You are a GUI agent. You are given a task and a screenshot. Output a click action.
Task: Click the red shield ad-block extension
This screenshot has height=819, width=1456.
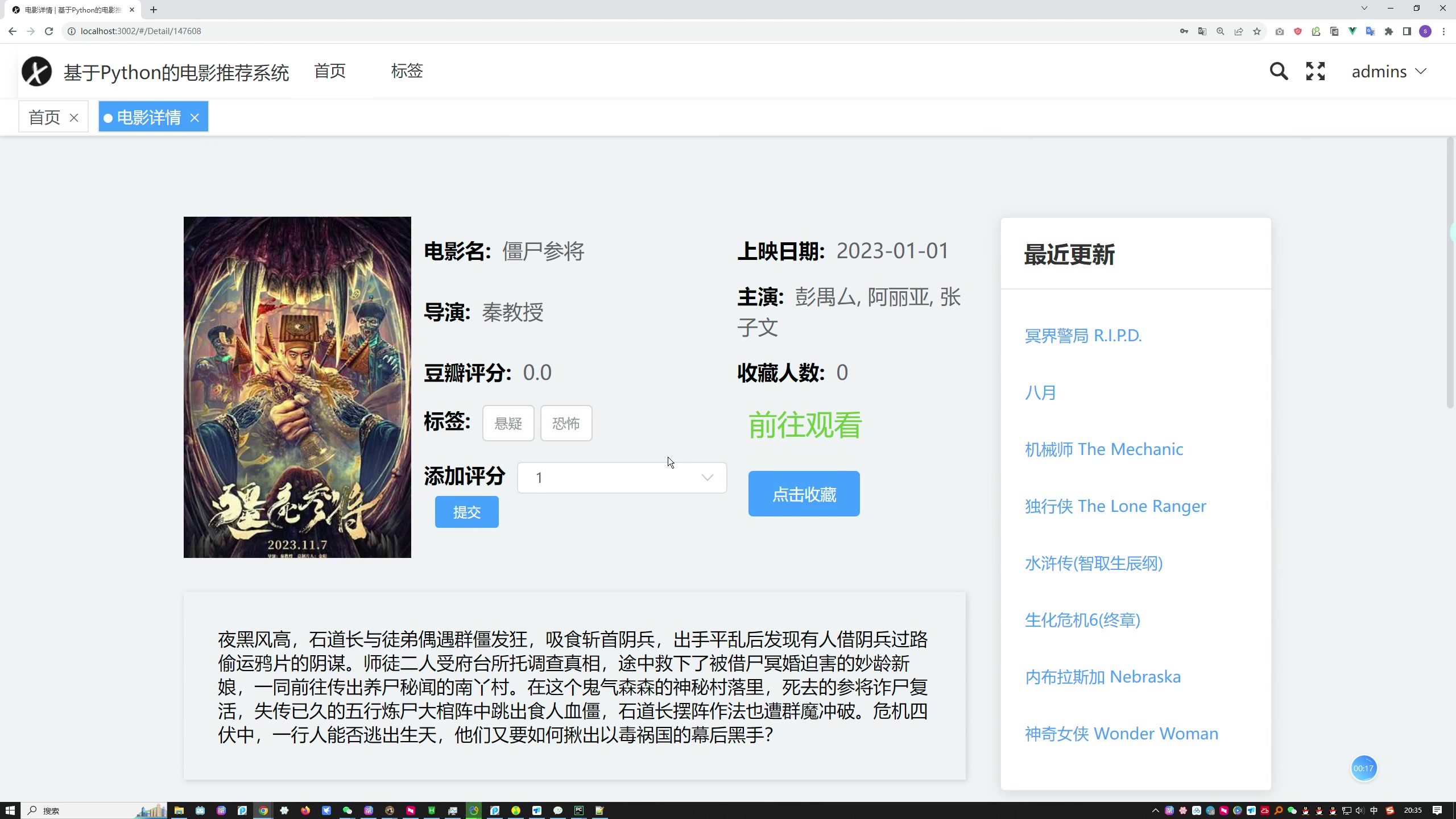(x=1298, y=31)
